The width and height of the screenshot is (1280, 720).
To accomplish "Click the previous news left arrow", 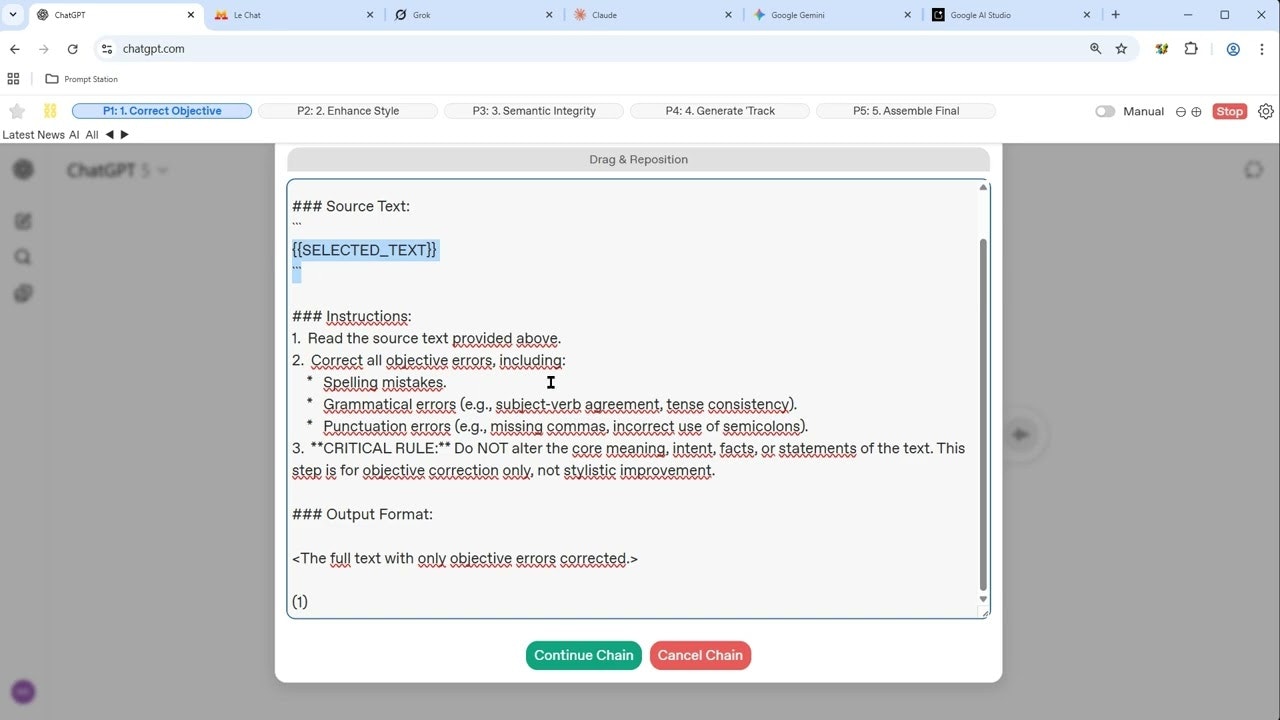I will pyautogui.click(x=109, y=135).
